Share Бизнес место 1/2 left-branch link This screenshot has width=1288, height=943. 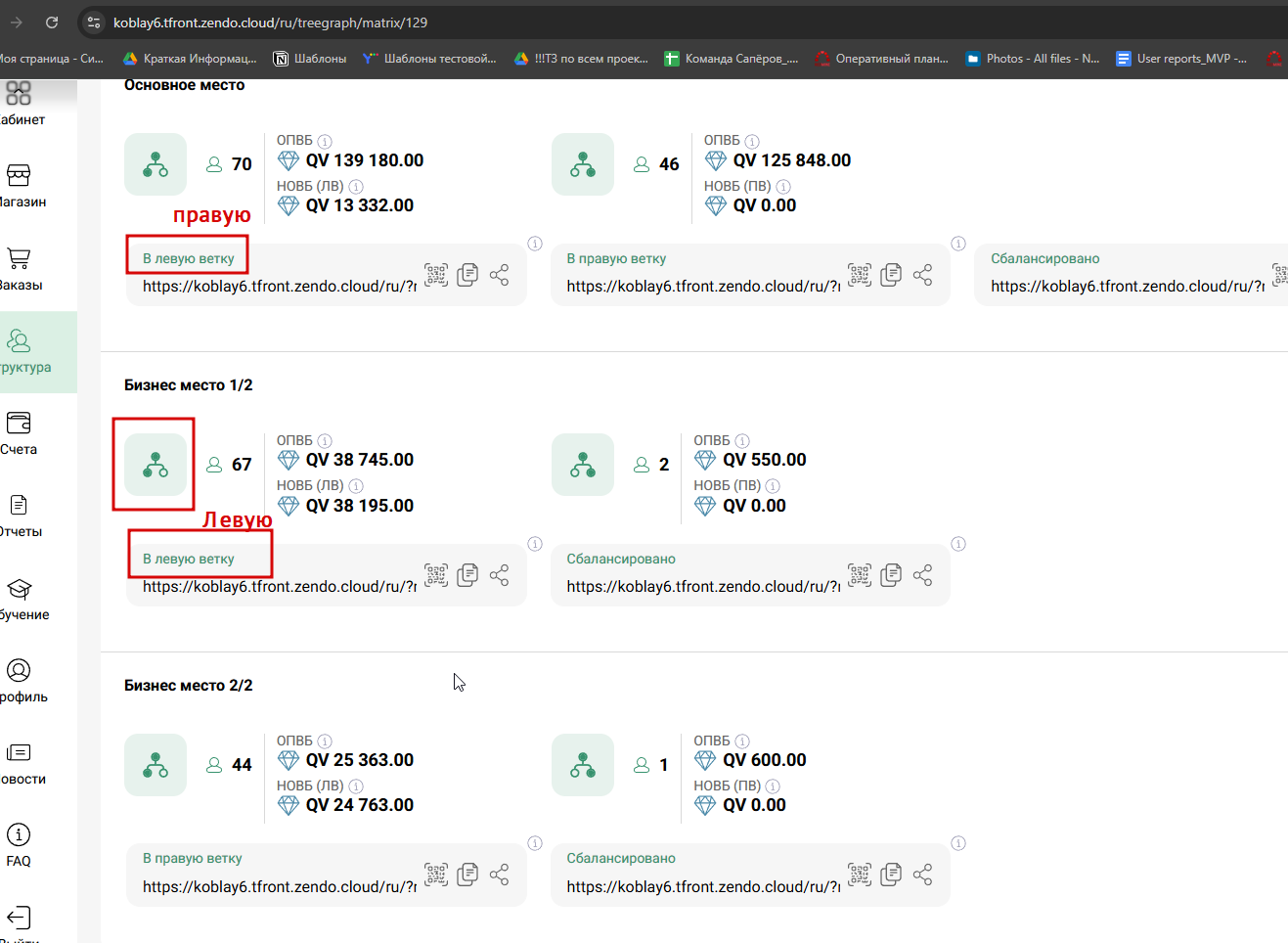[499, 575]
